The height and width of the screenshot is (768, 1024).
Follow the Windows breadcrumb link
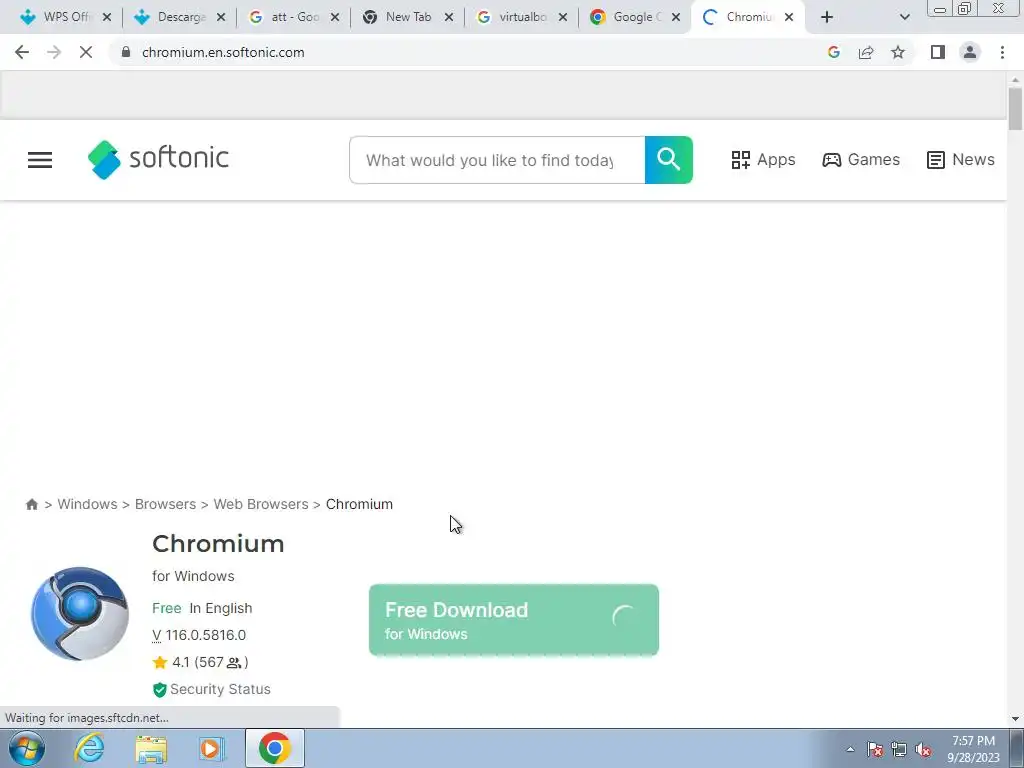(88, 504)
